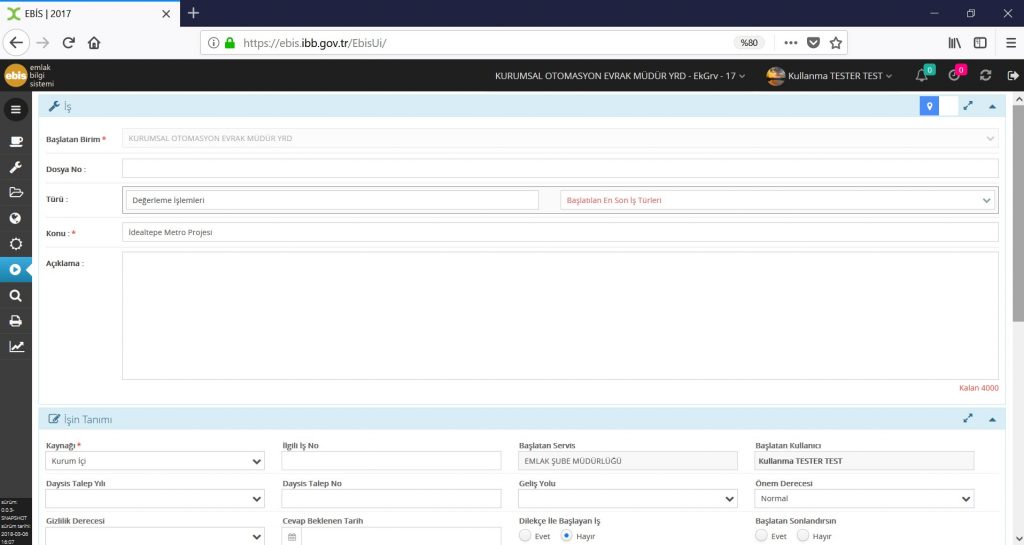The height and width of the screenshot is (545, 1024).
Task: Click the İlgili İş No input field
Action: [391, 461]
